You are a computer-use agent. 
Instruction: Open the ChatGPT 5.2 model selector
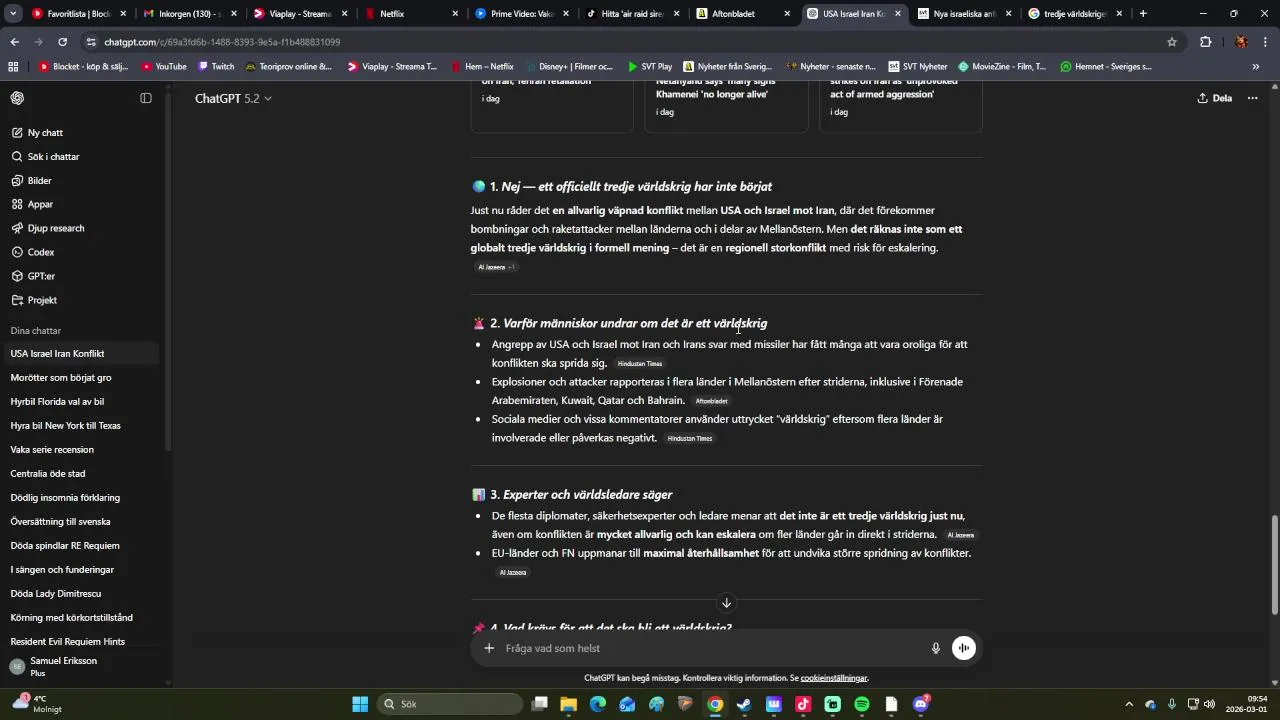pyautogui.click(x=233, y=98)
